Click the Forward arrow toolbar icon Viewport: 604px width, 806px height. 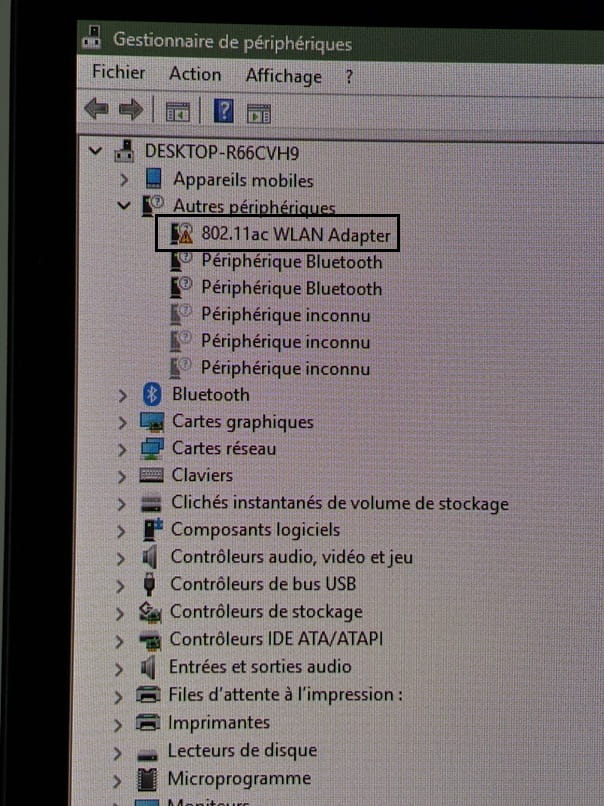pos(131,109)
